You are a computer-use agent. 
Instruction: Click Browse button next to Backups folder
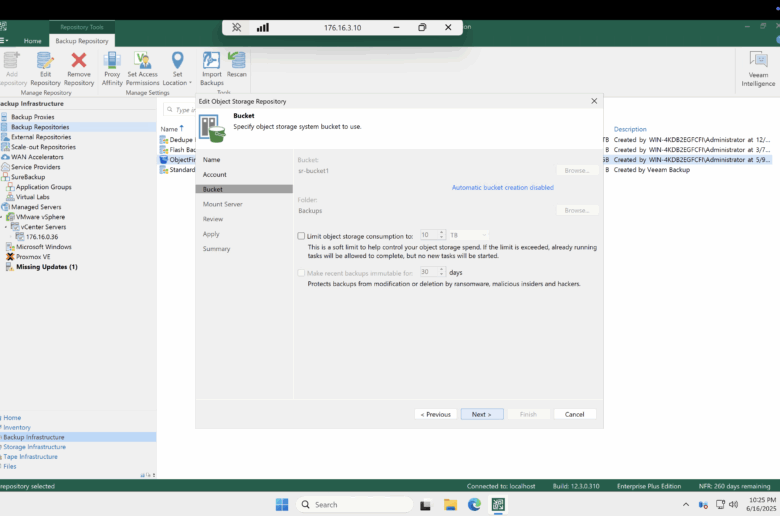pos(577,210)
